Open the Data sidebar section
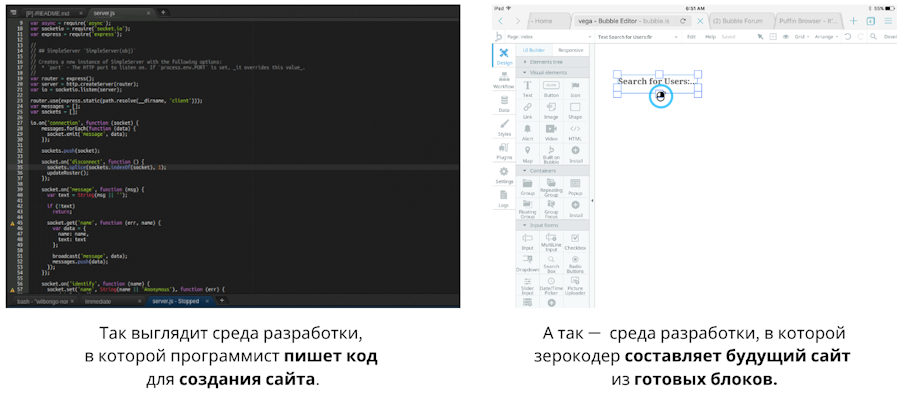This screenshot has height=396, width=900. pyautogui.click(x=504, y=104)
